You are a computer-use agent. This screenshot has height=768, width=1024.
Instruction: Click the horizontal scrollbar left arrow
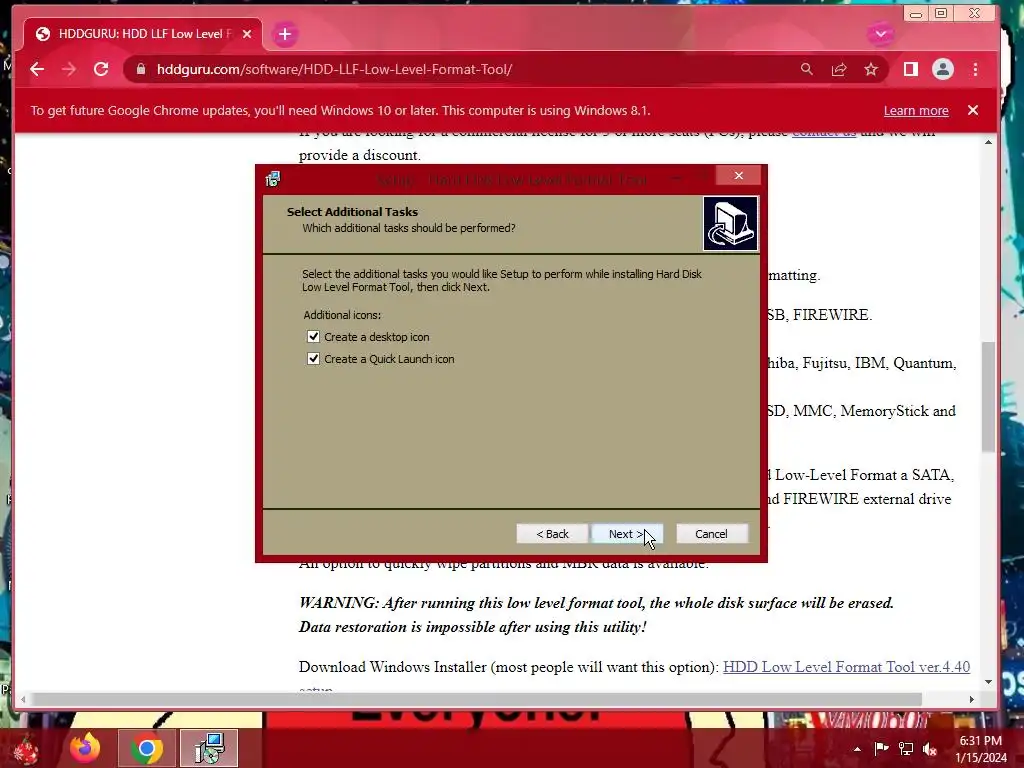(24, 699)
